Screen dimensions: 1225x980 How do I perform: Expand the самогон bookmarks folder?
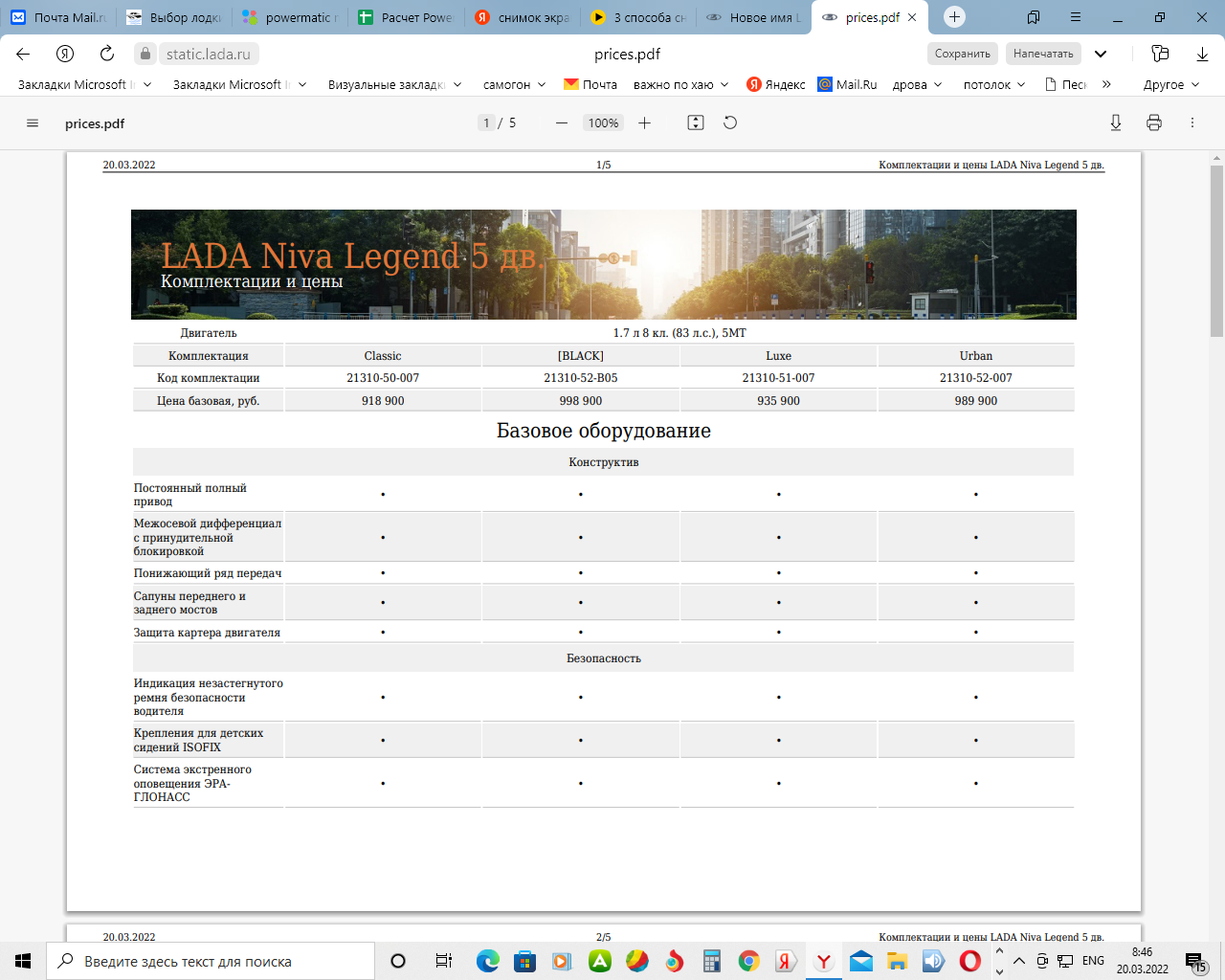coord(514,84)
